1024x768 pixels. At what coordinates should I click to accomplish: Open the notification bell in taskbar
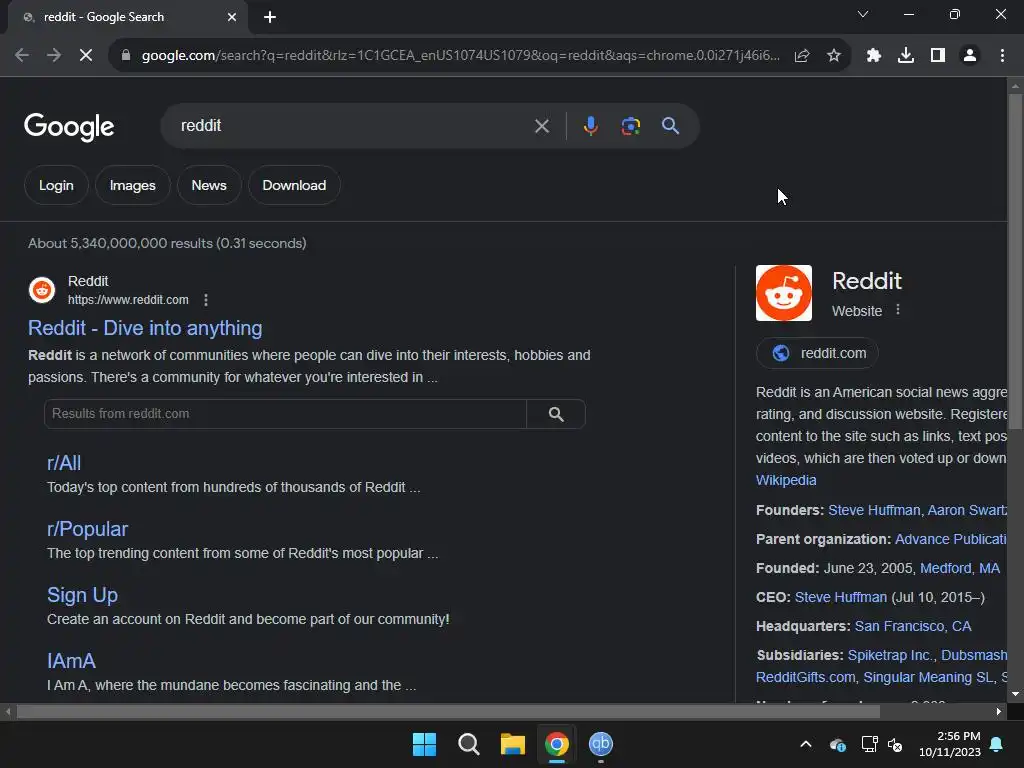(997, 744)
